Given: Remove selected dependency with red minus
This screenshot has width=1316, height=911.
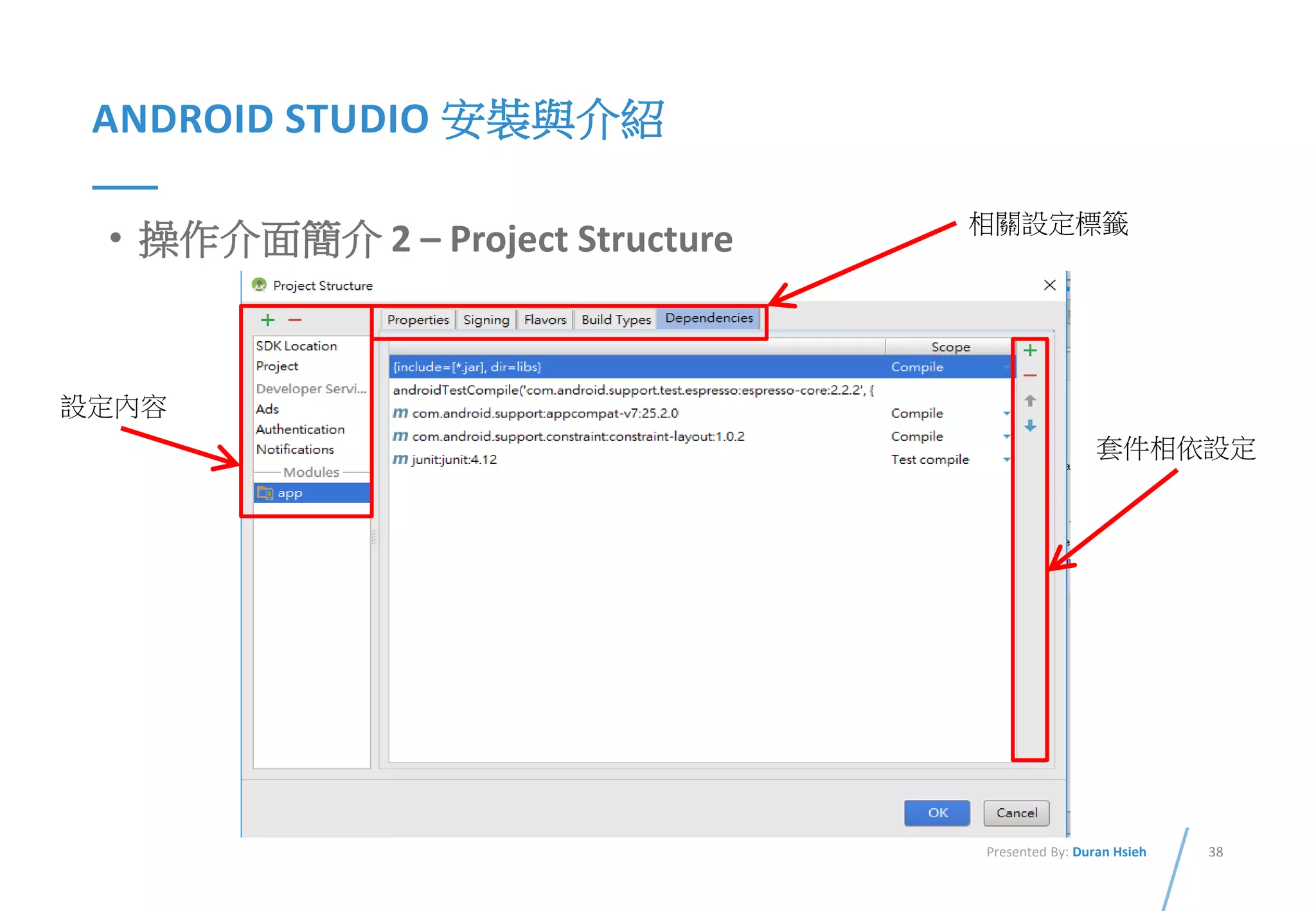Looking at the screenshot, I should tap(1030, 375).
